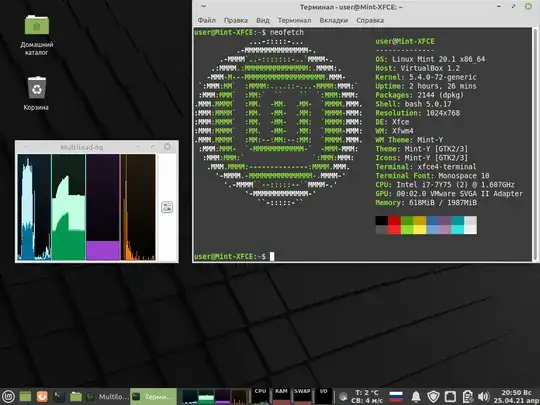
Task: Open notifications bell in system tray
Action: click(416, 396)
